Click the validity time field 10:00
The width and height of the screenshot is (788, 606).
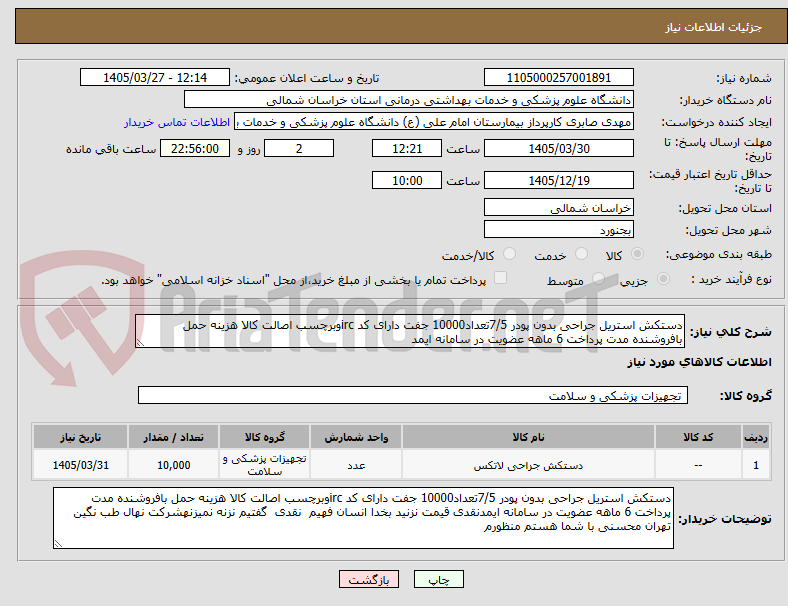coord(407,180)
